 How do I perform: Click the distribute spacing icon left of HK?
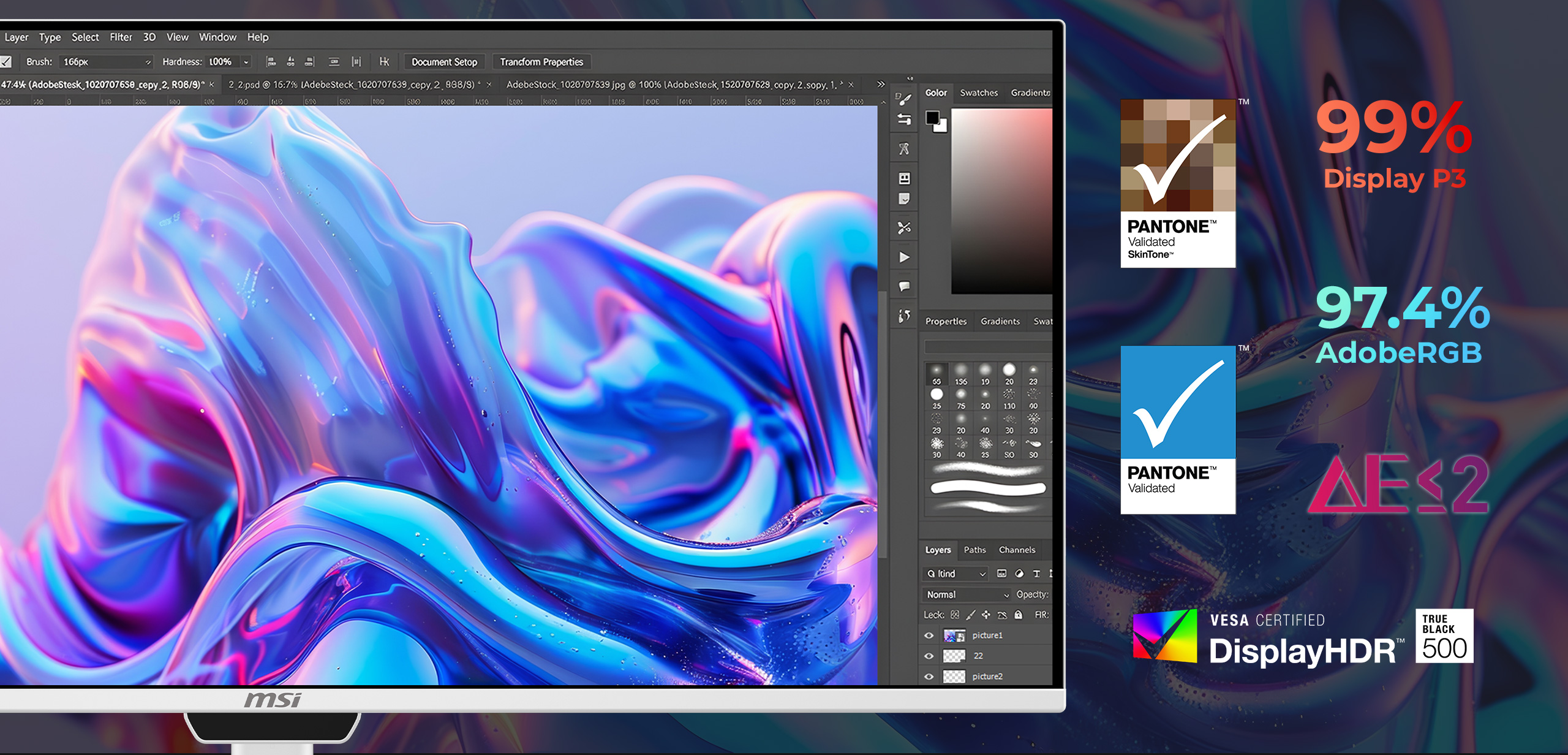tap(356, 62)
